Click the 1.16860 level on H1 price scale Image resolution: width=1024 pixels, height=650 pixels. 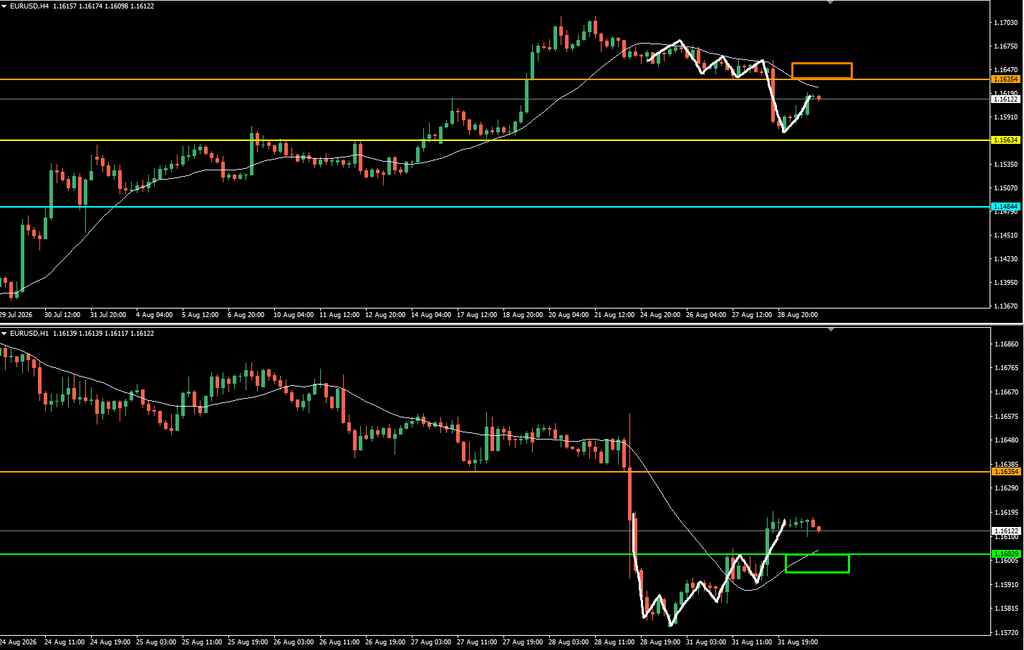pyautogui.click(x=1006, y=344)
